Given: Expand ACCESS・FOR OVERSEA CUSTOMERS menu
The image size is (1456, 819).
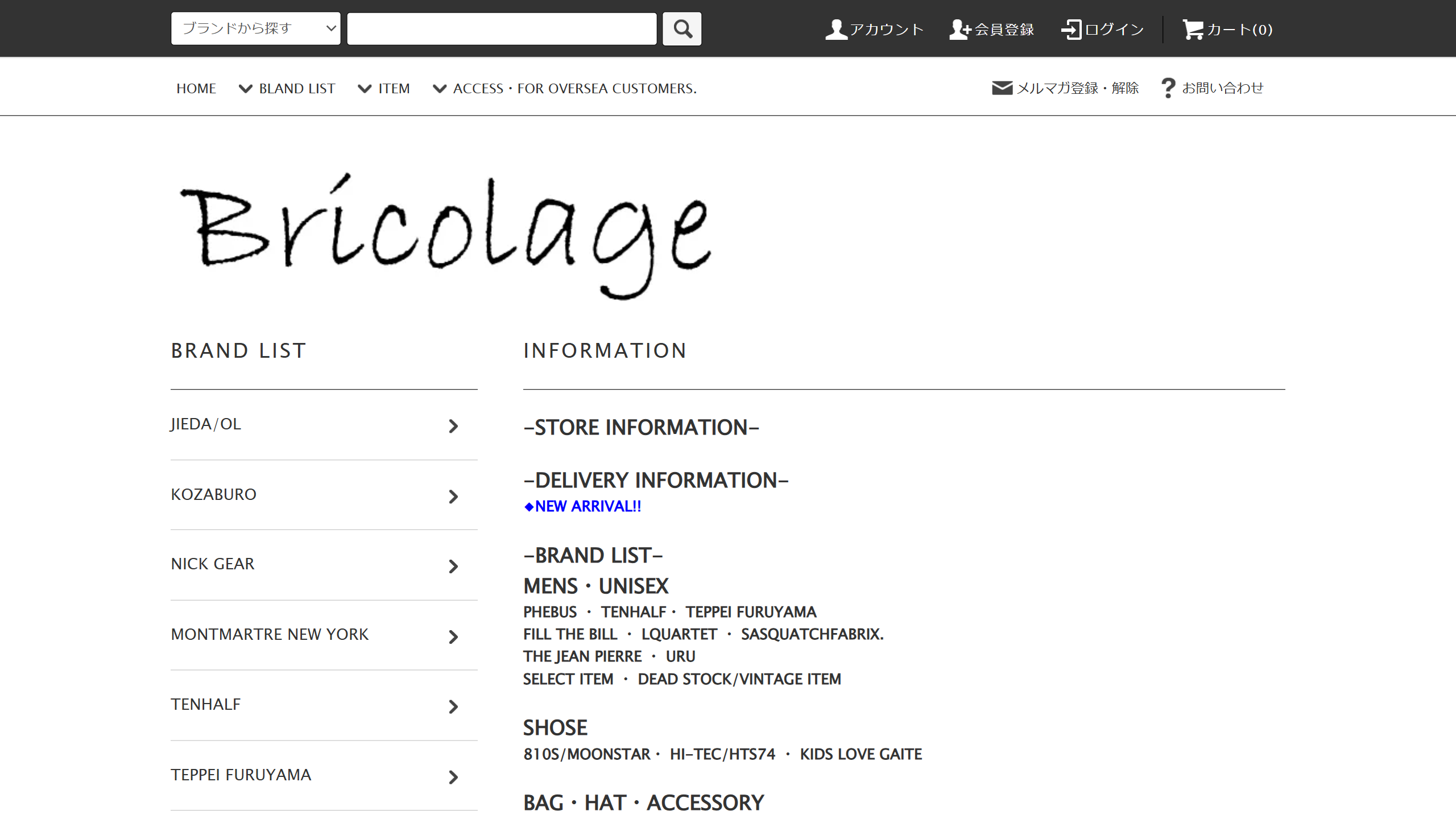Looking at the screenshot, I should tap(564, 89).
